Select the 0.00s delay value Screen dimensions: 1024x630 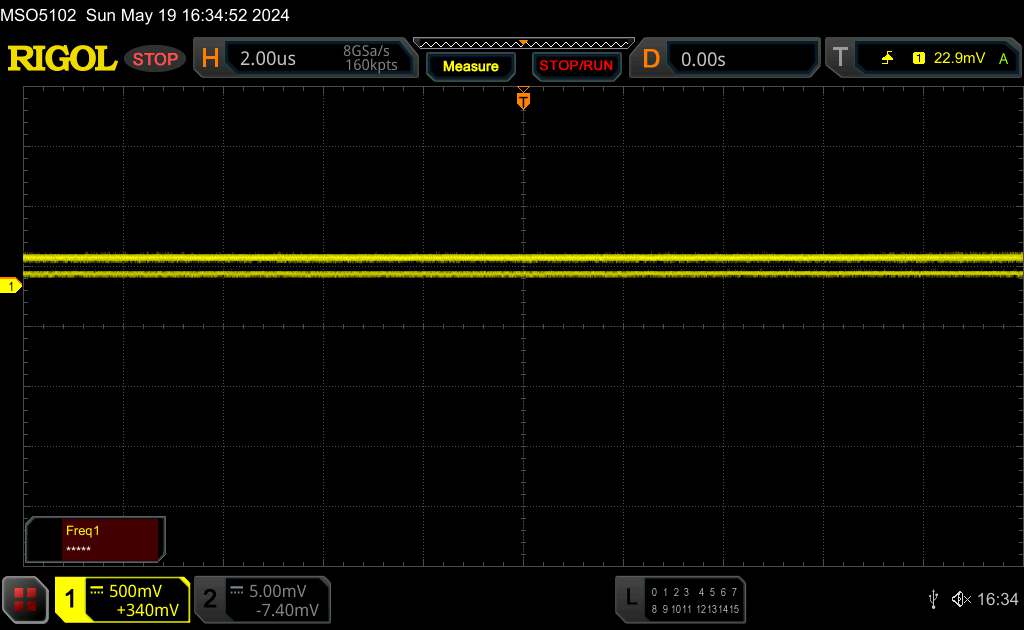tap(703, 59)
